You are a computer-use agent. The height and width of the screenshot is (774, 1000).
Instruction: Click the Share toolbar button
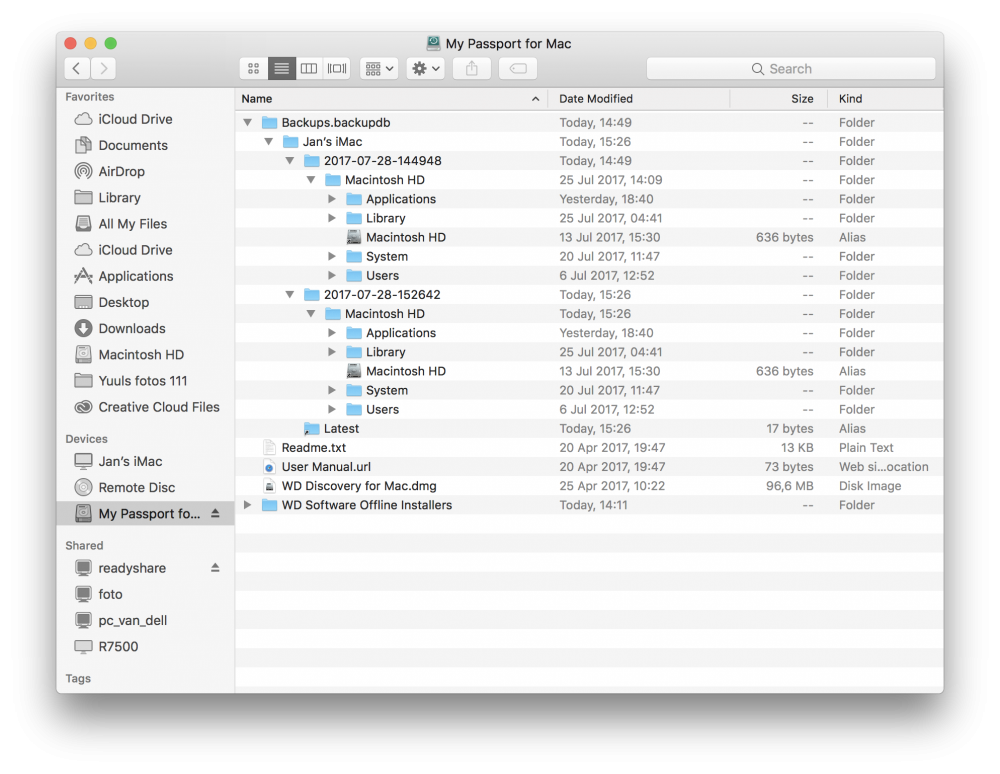[471, 68]
